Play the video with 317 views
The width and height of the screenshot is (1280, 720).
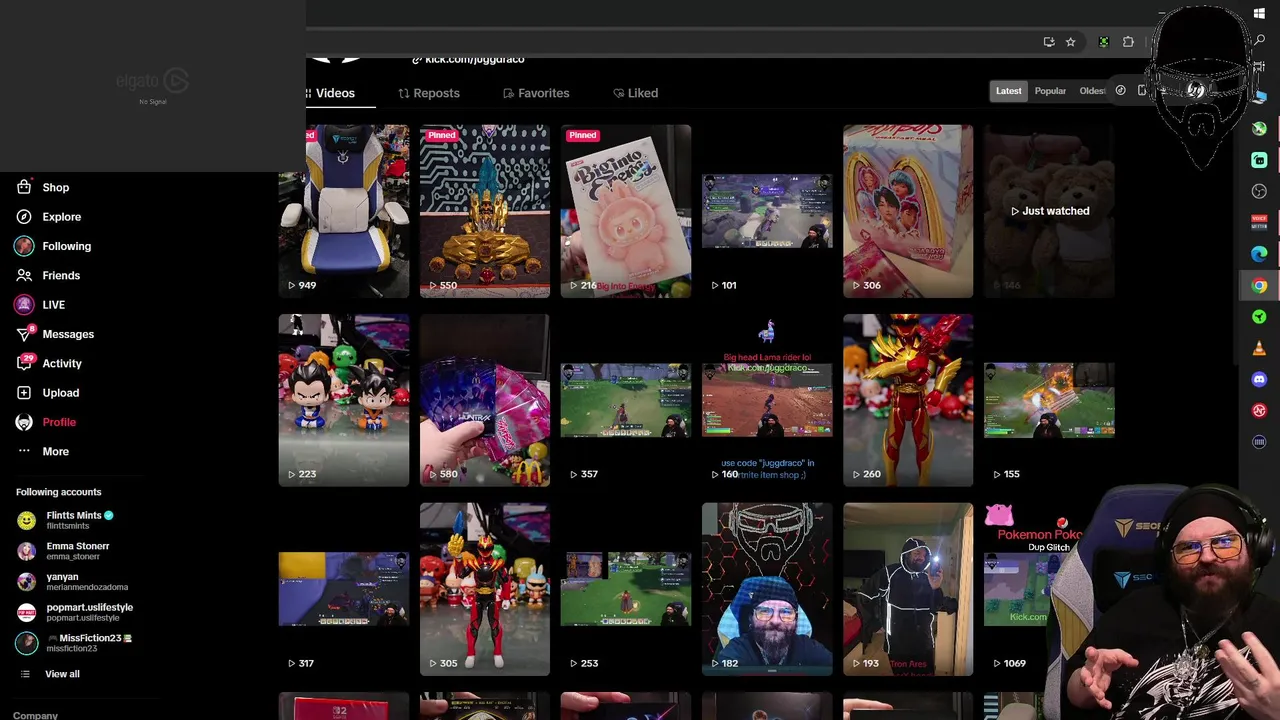coord(343,589)
